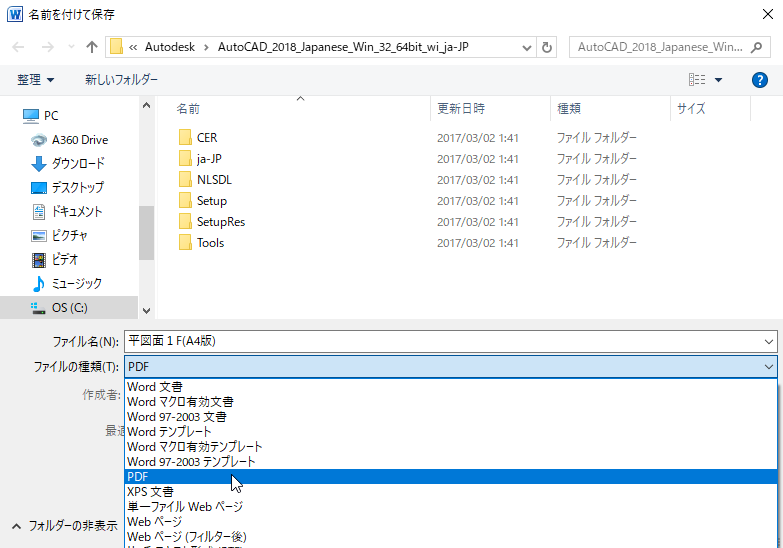The height and width of the screenshot is (548, 783).
Task: Select ダウンロード in the sidebar
Action: 68,164
